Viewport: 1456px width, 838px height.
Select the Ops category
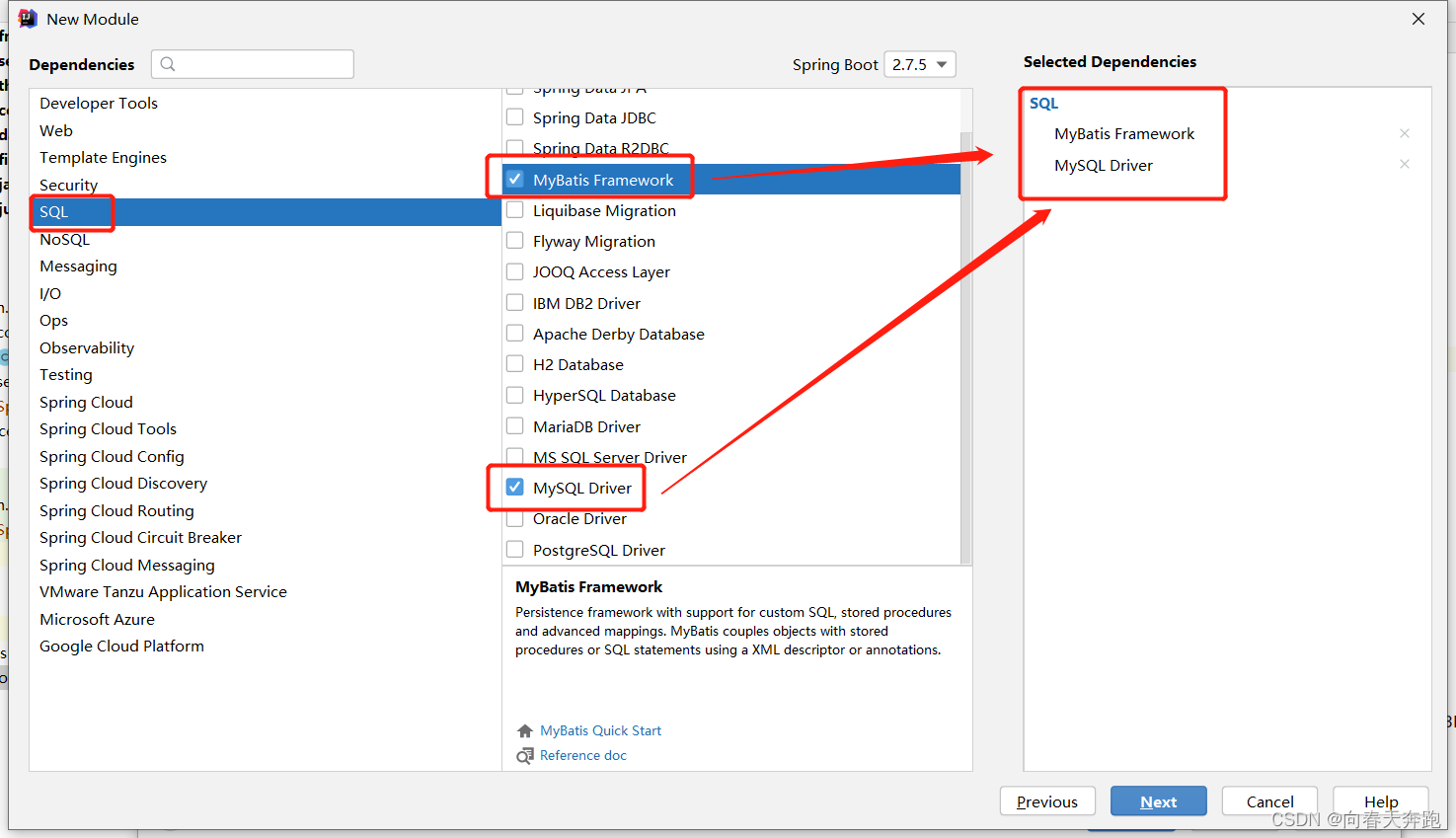(266, 321)
